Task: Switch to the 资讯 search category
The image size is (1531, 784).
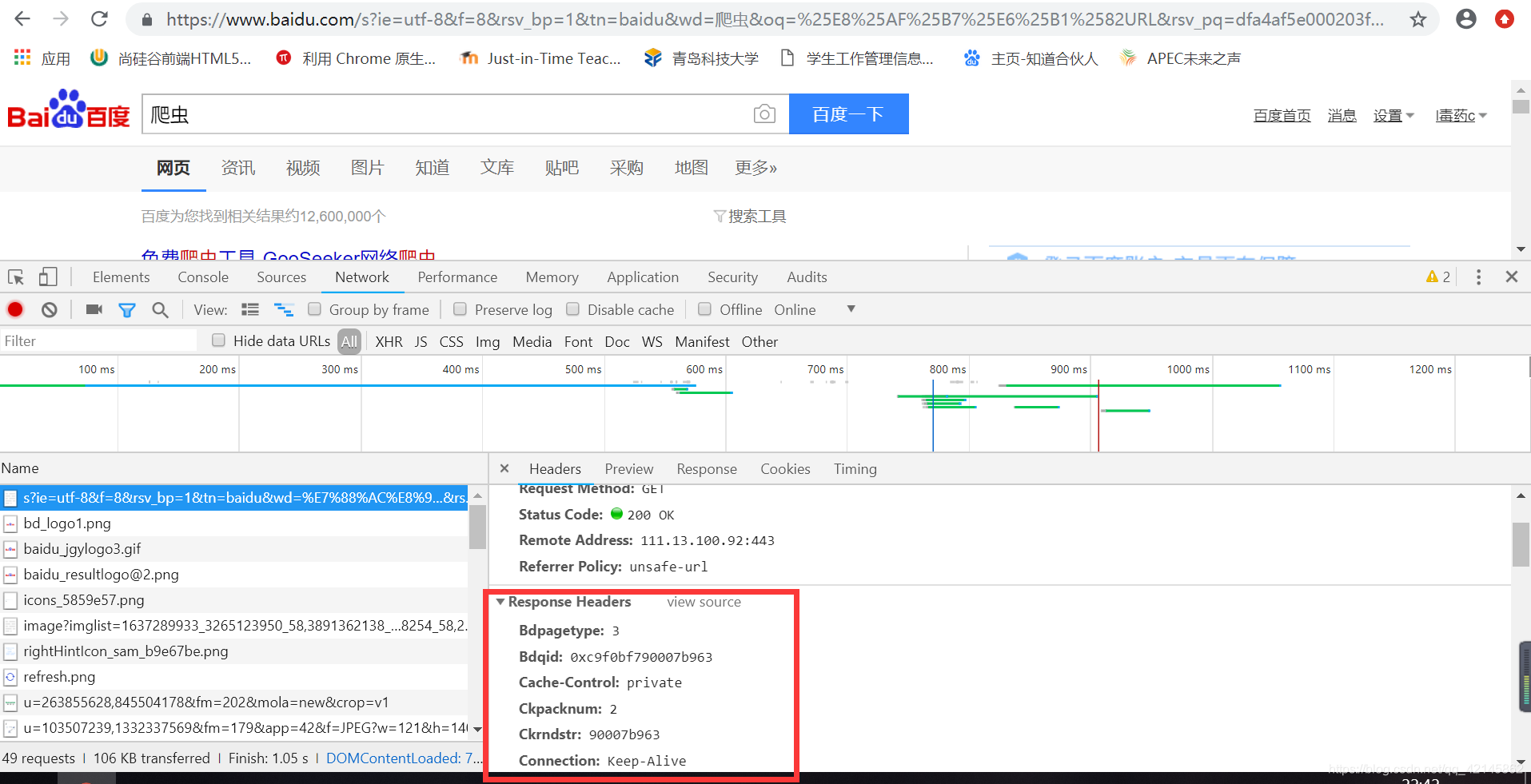Action: (x=238, y=168)
